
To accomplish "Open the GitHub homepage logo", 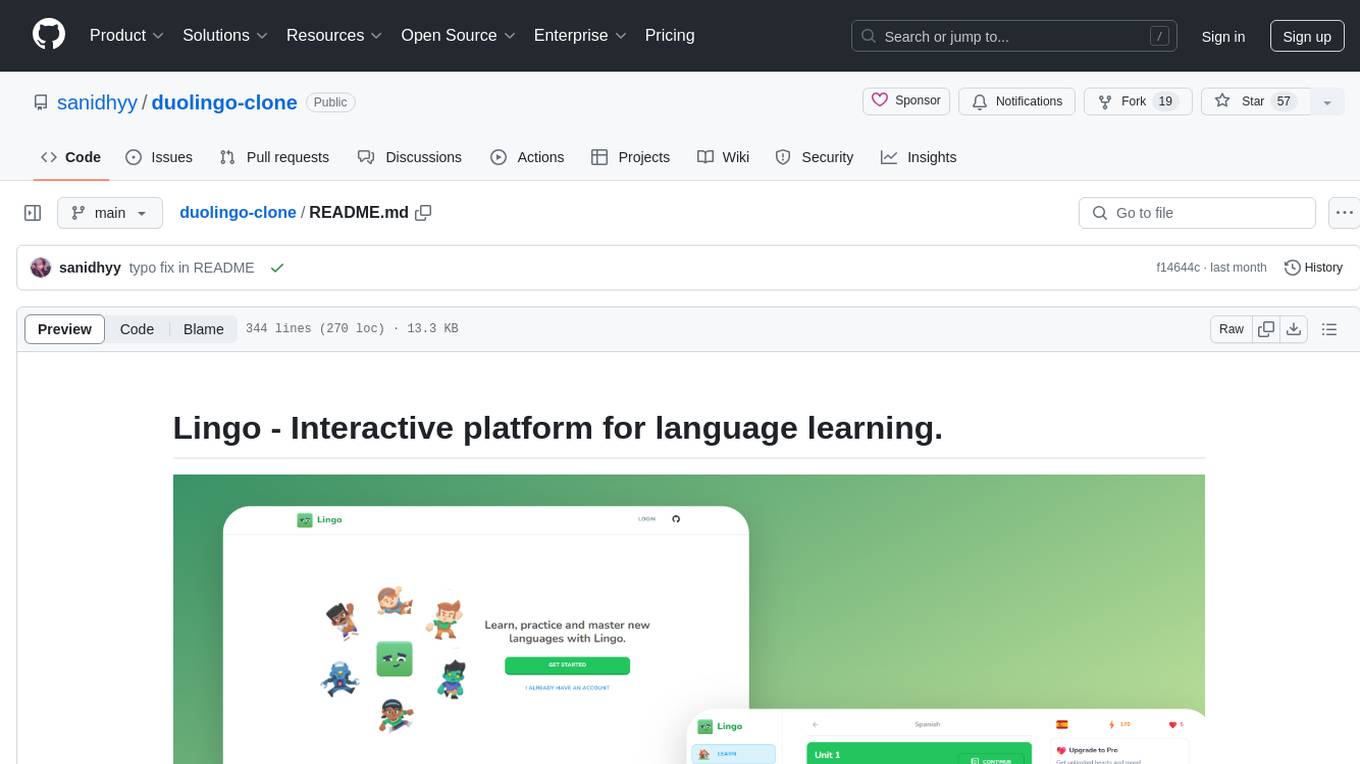I will point(49,35).
